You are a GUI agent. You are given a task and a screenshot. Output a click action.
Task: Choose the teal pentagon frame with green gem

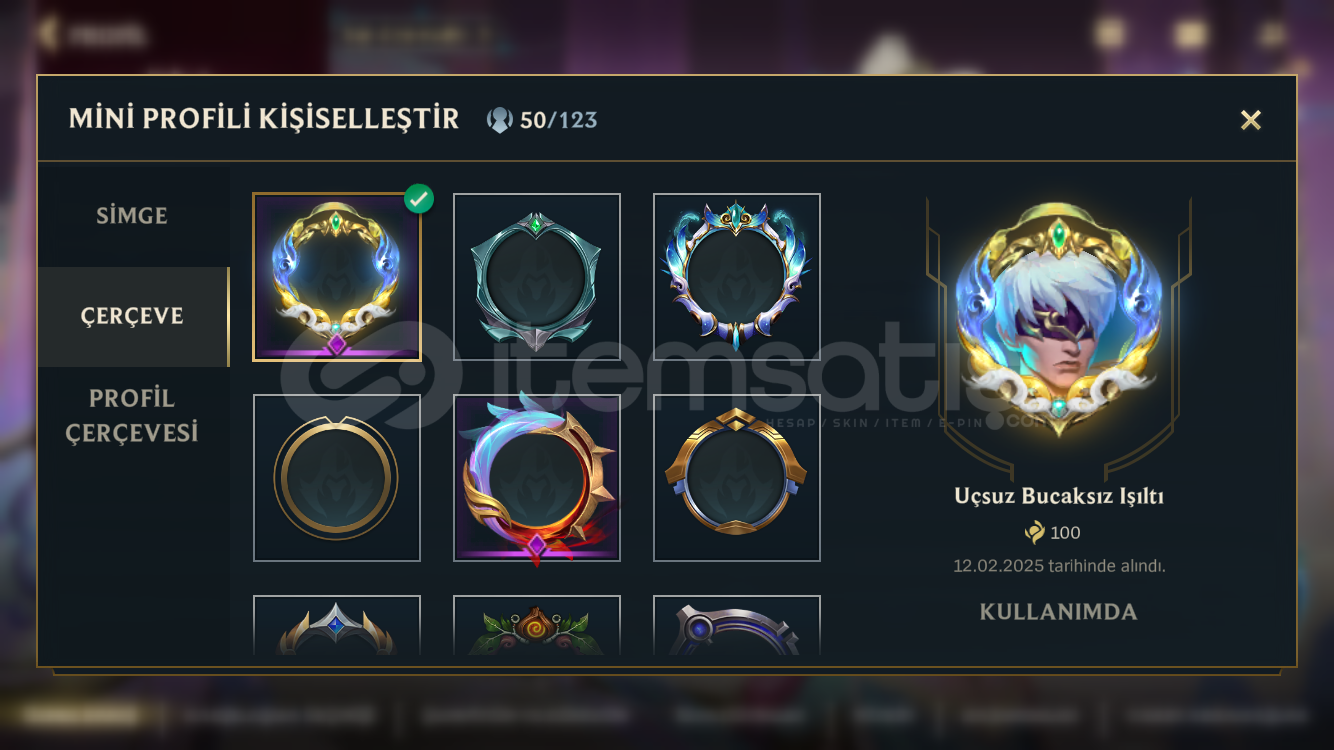(x=537, y=277)
